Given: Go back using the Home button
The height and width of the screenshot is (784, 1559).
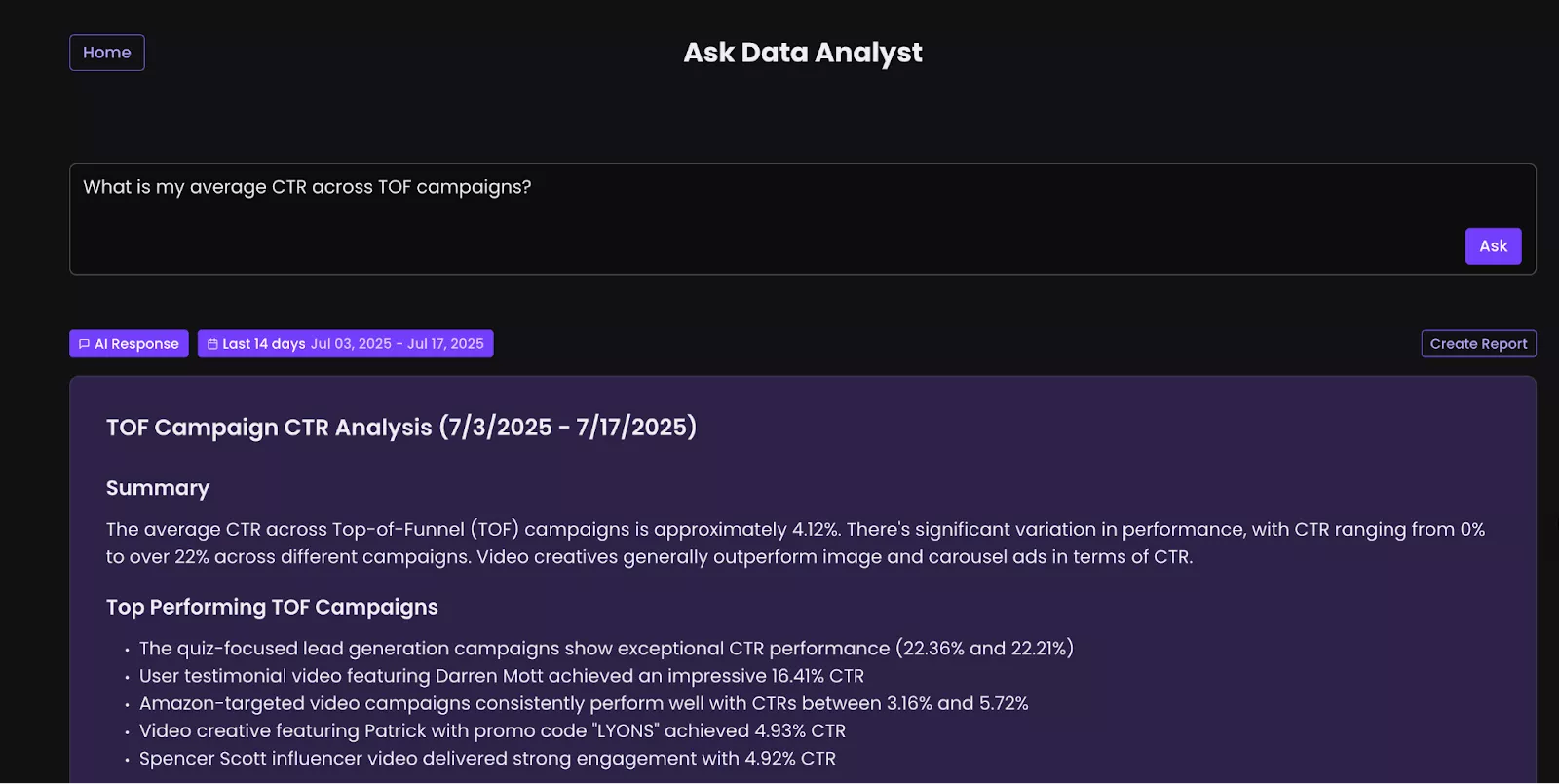Looking at the screenshot, I should [x=107, y=53].
